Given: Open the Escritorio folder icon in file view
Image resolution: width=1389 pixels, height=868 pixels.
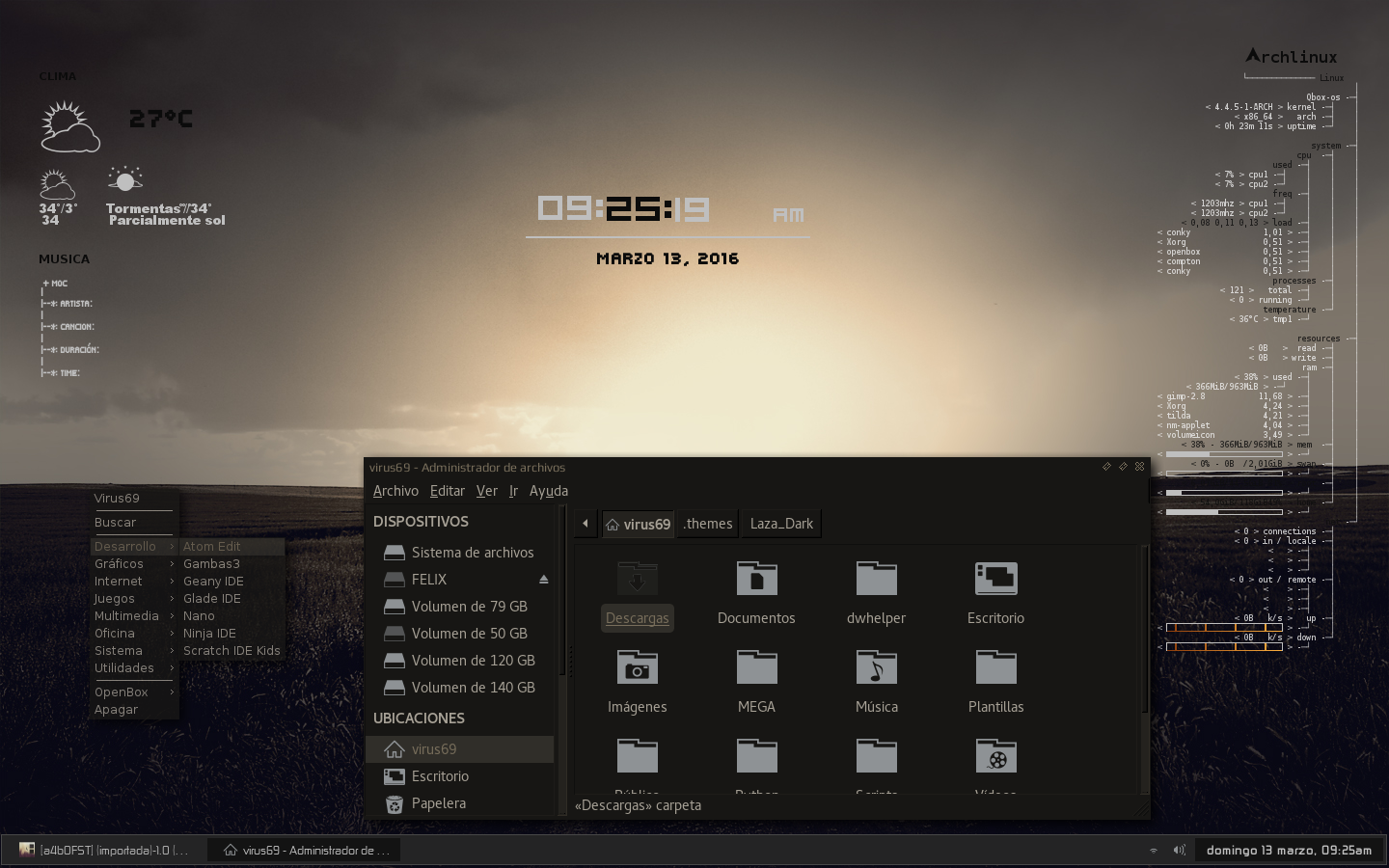Looking at the screenshot, I should tap(995, 579).
